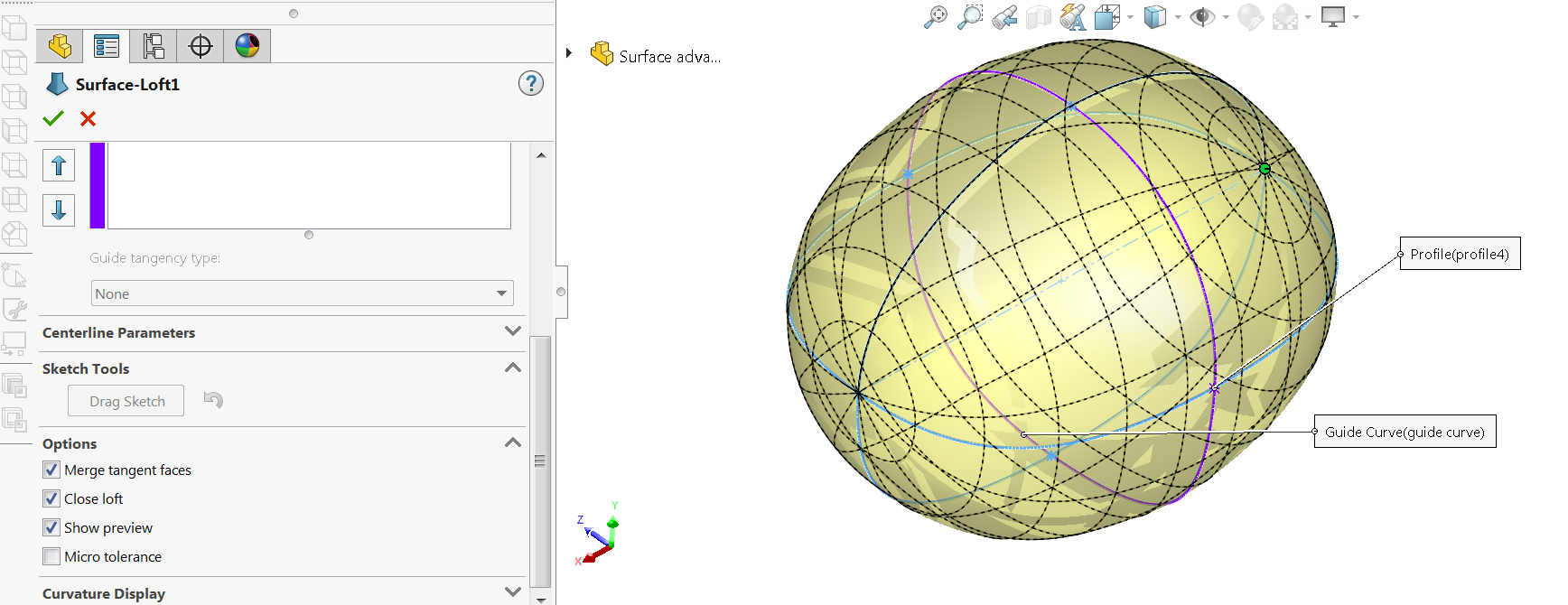Uncheck Merge tangent faces
Screen dimensions: 1568x605
51,470
